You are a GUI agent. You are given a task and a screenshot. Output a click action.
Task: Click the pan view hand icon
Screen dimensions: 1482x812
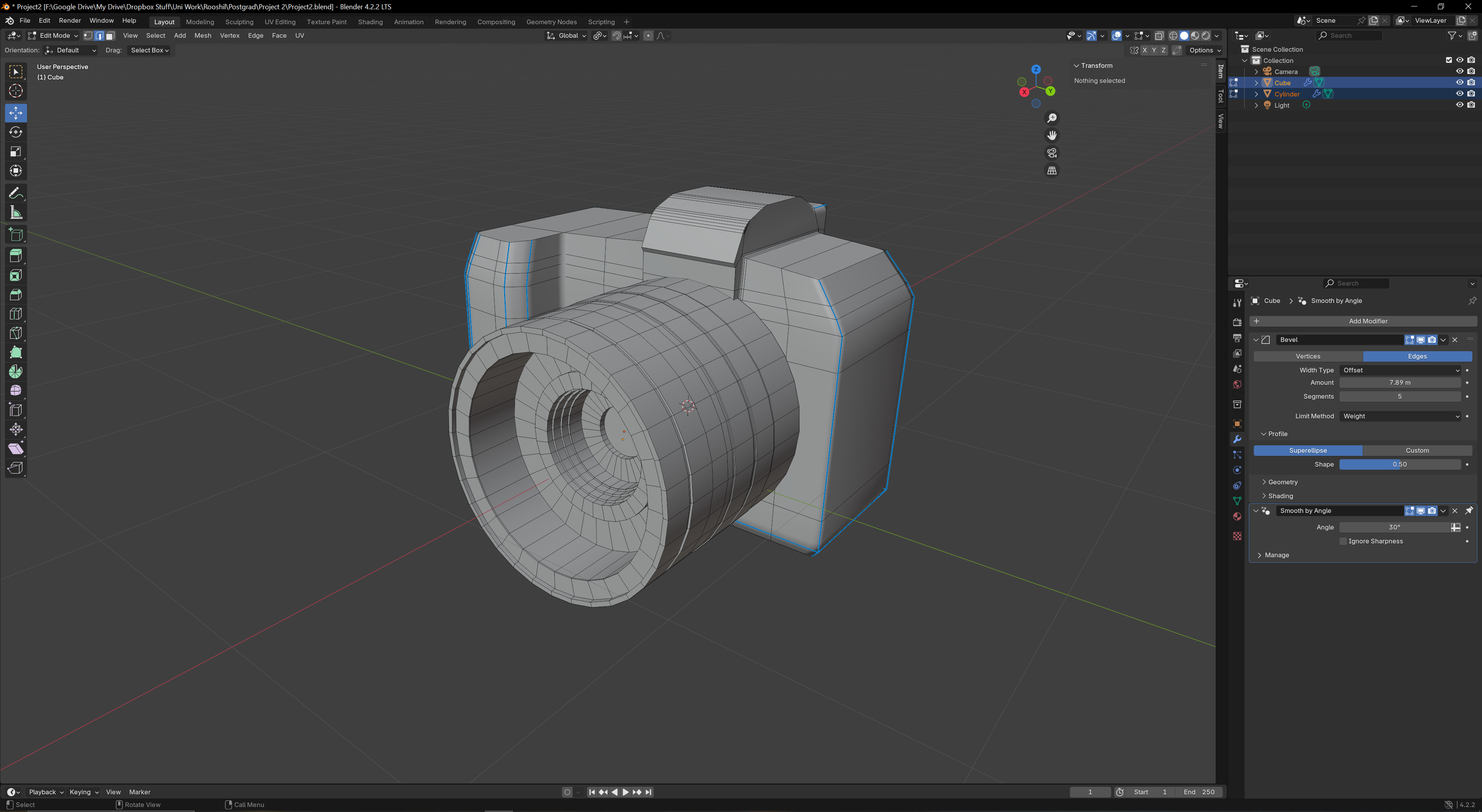click(1052, 136)
